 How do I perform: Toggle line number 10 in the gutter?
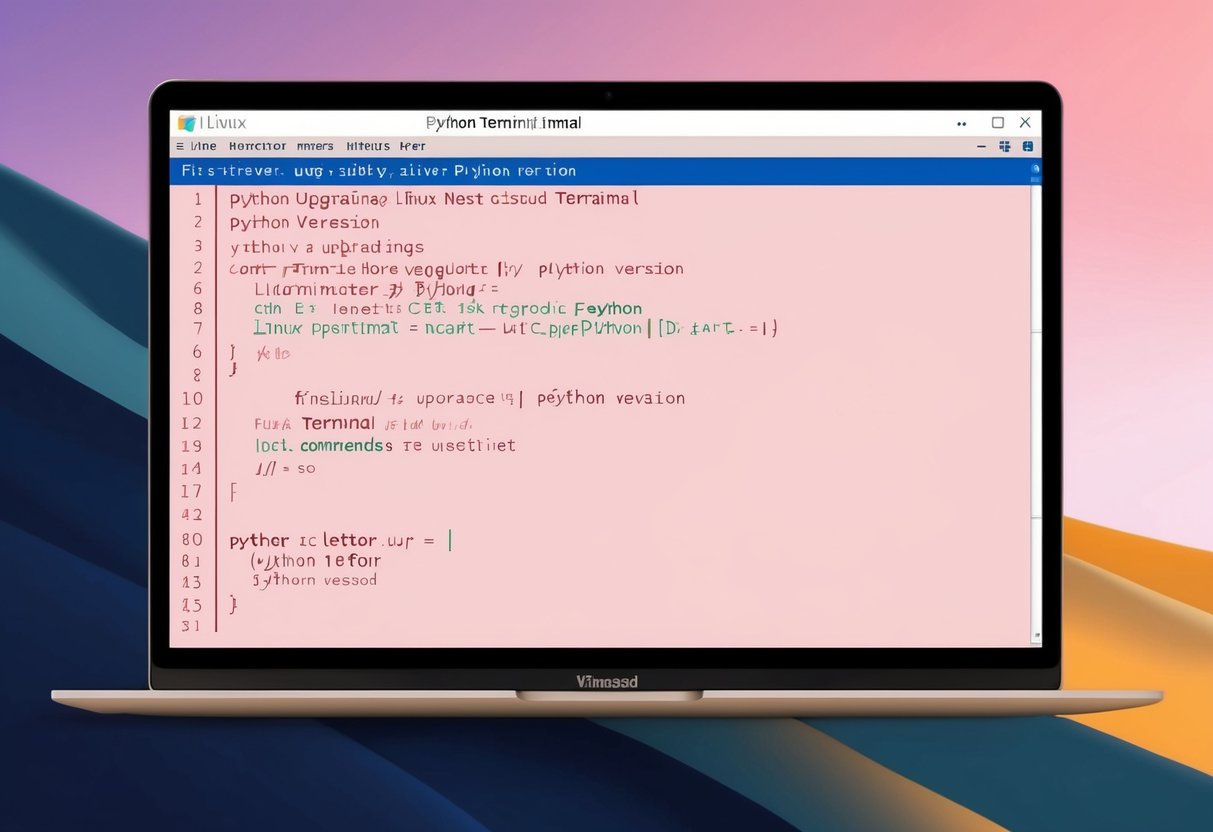(x=192, y=398)
